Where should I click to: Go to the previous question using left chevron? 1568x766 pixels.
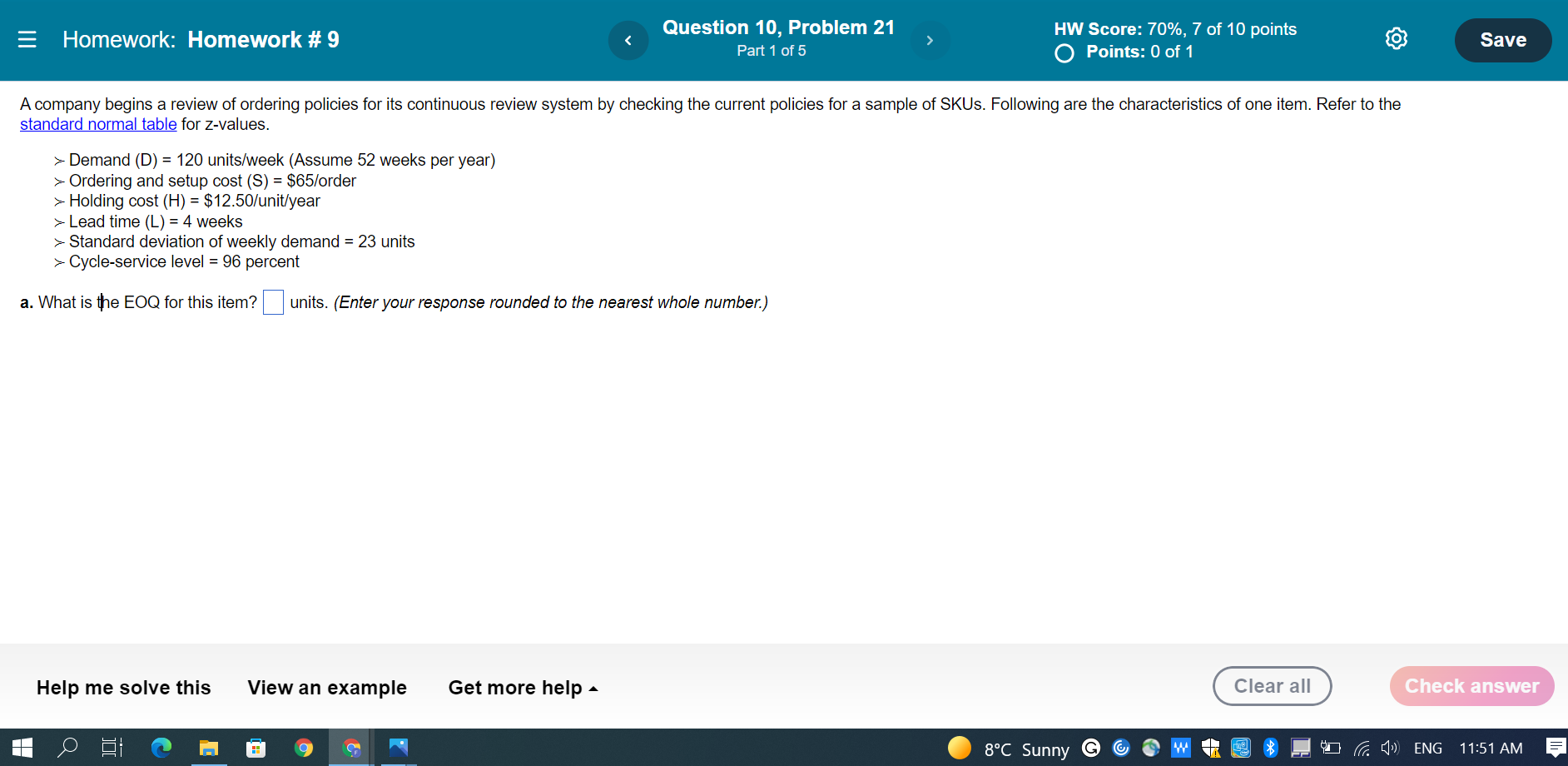pyautogui.click(x=628, y=40)
